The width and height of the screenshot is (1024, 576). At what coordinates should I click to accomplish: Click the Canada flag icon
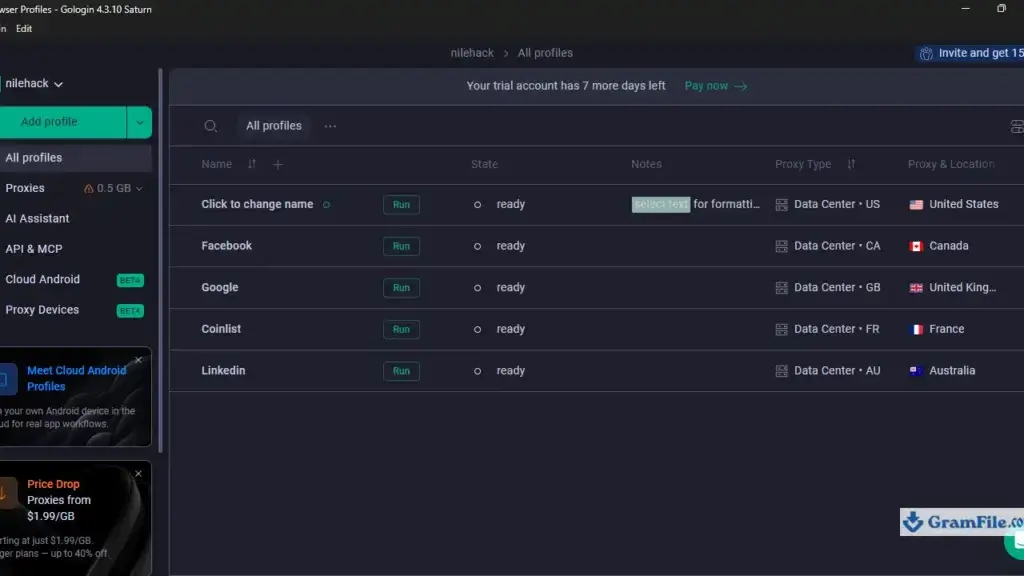click(916, 246)
